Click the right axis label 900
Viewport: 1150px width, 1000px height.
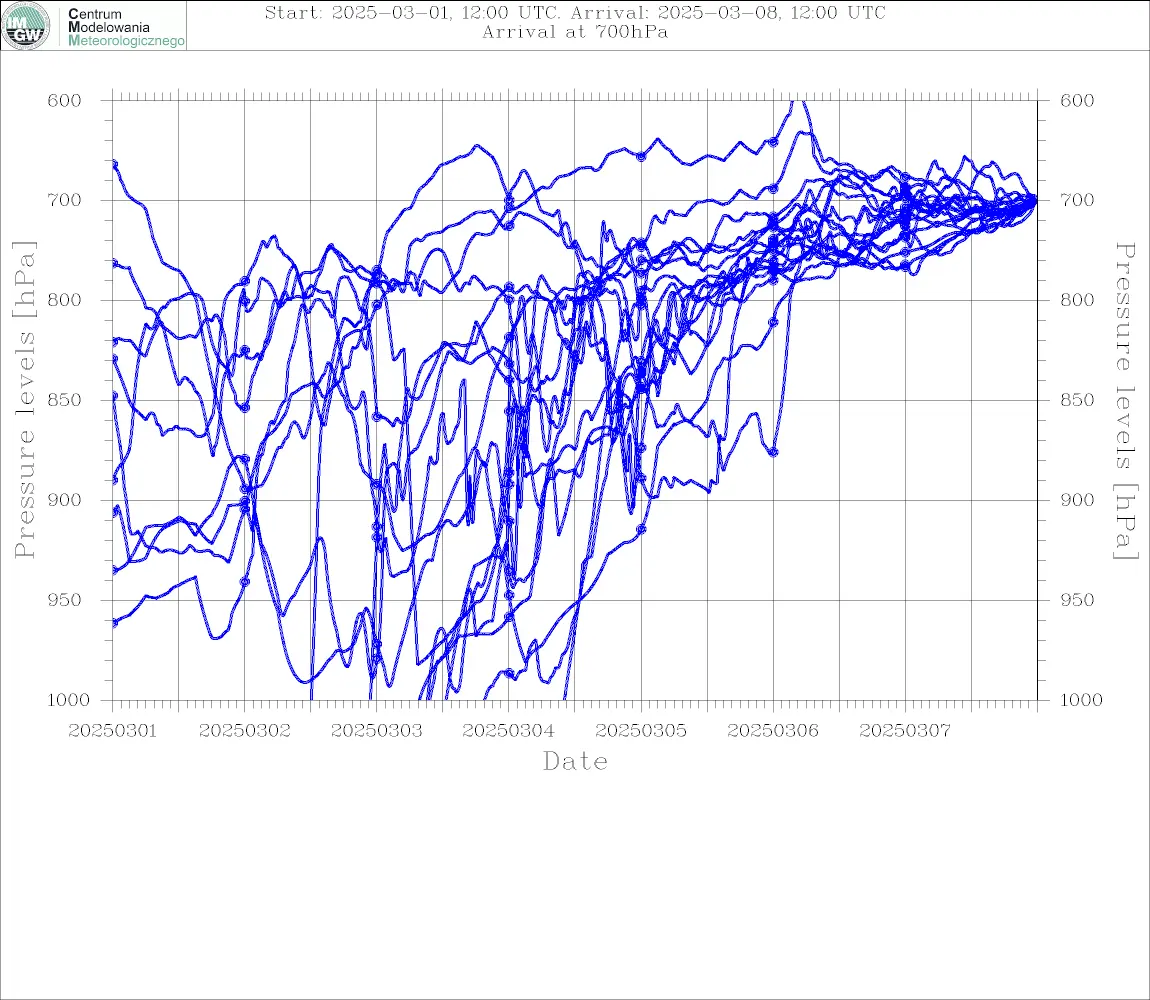click(1077, 500)
